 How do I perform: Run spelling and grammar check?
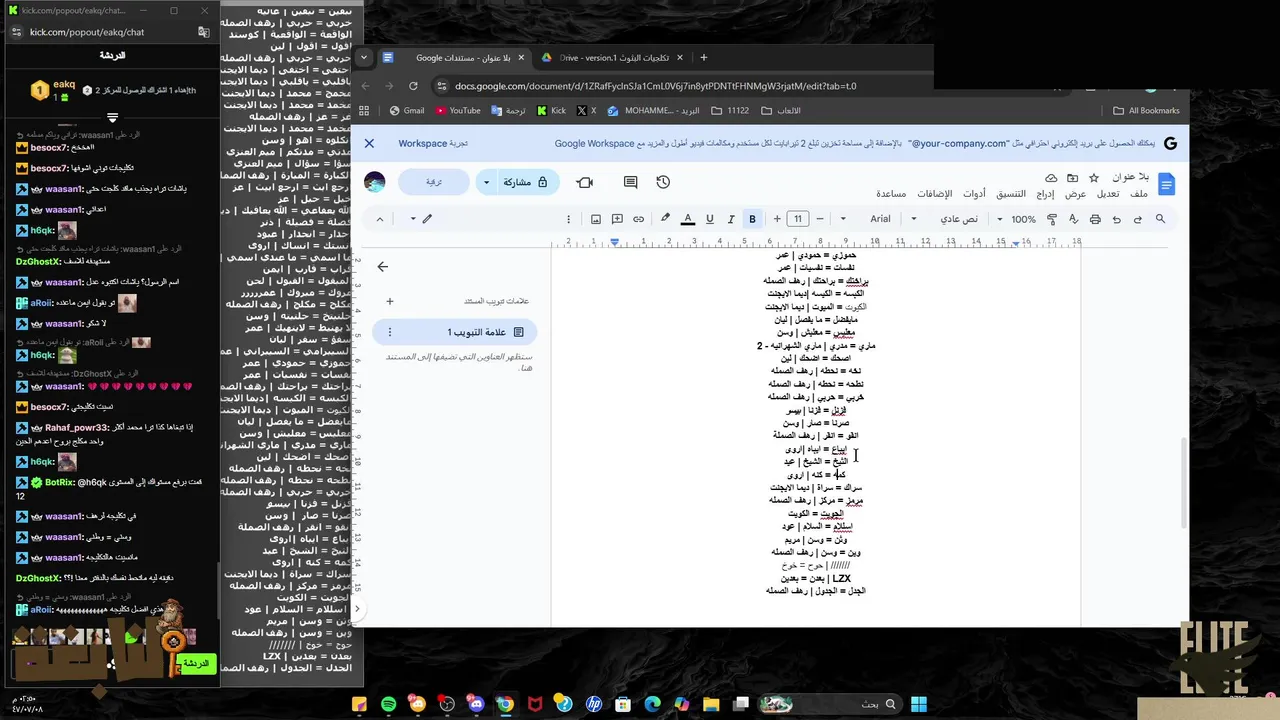click(x=1074, y=219)
